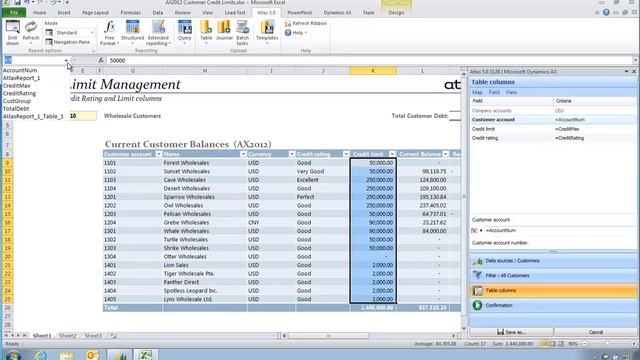This screenshot has width=640, height=360.
Task: Switch to the Design ribbon tab
Action: click(x=396, y=13)
